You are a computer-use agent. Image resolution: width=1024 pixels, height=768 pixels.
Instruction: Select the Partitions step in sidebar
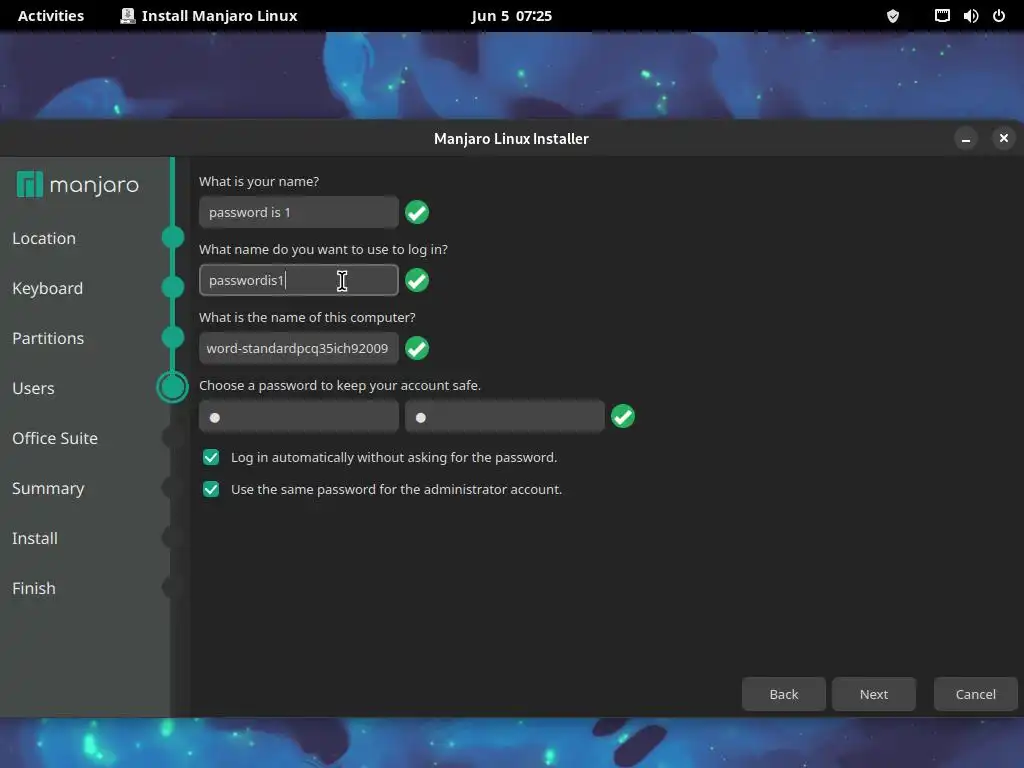point(48,338)
